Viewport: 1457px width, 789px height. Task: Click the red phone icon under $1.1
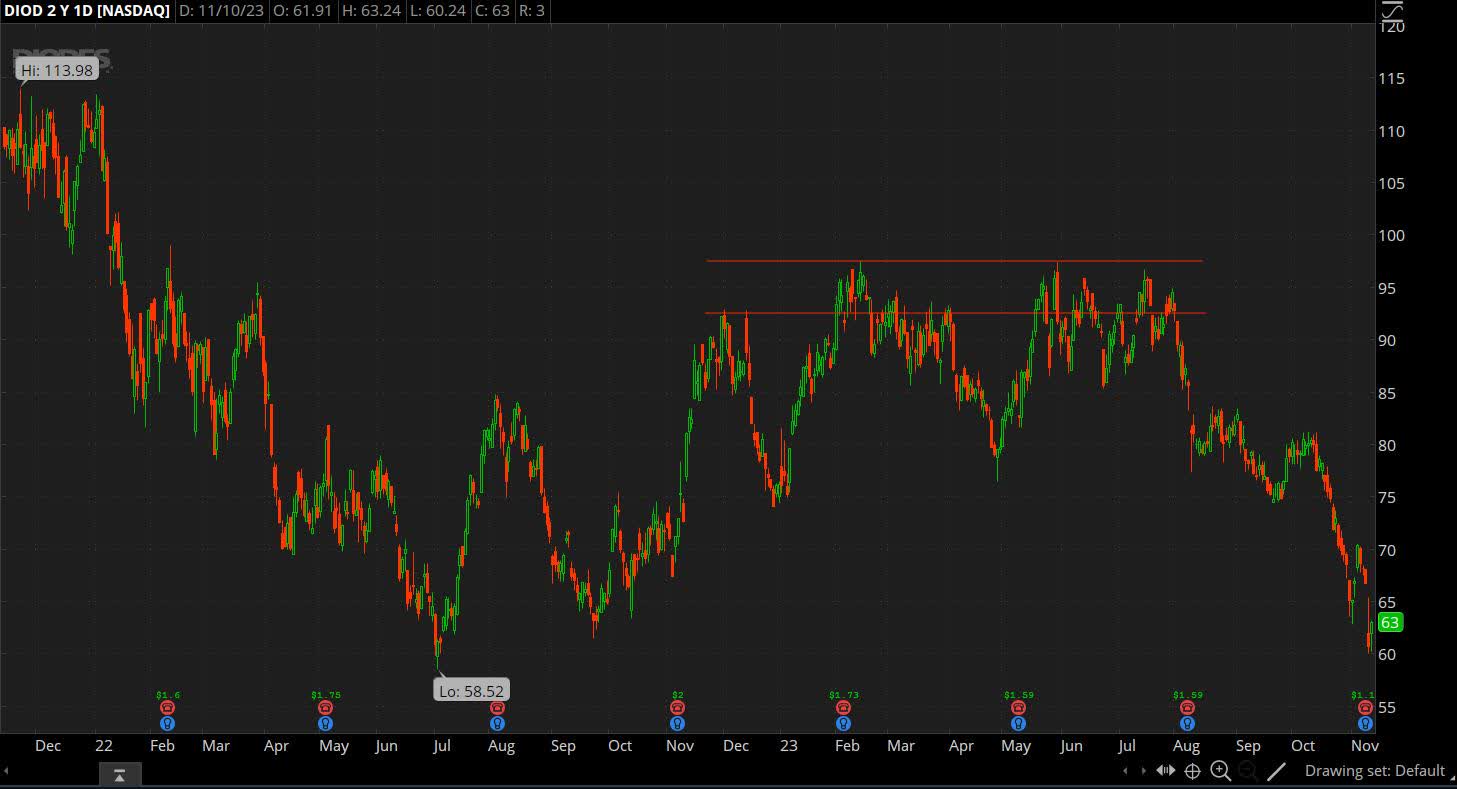(1365, 708)
